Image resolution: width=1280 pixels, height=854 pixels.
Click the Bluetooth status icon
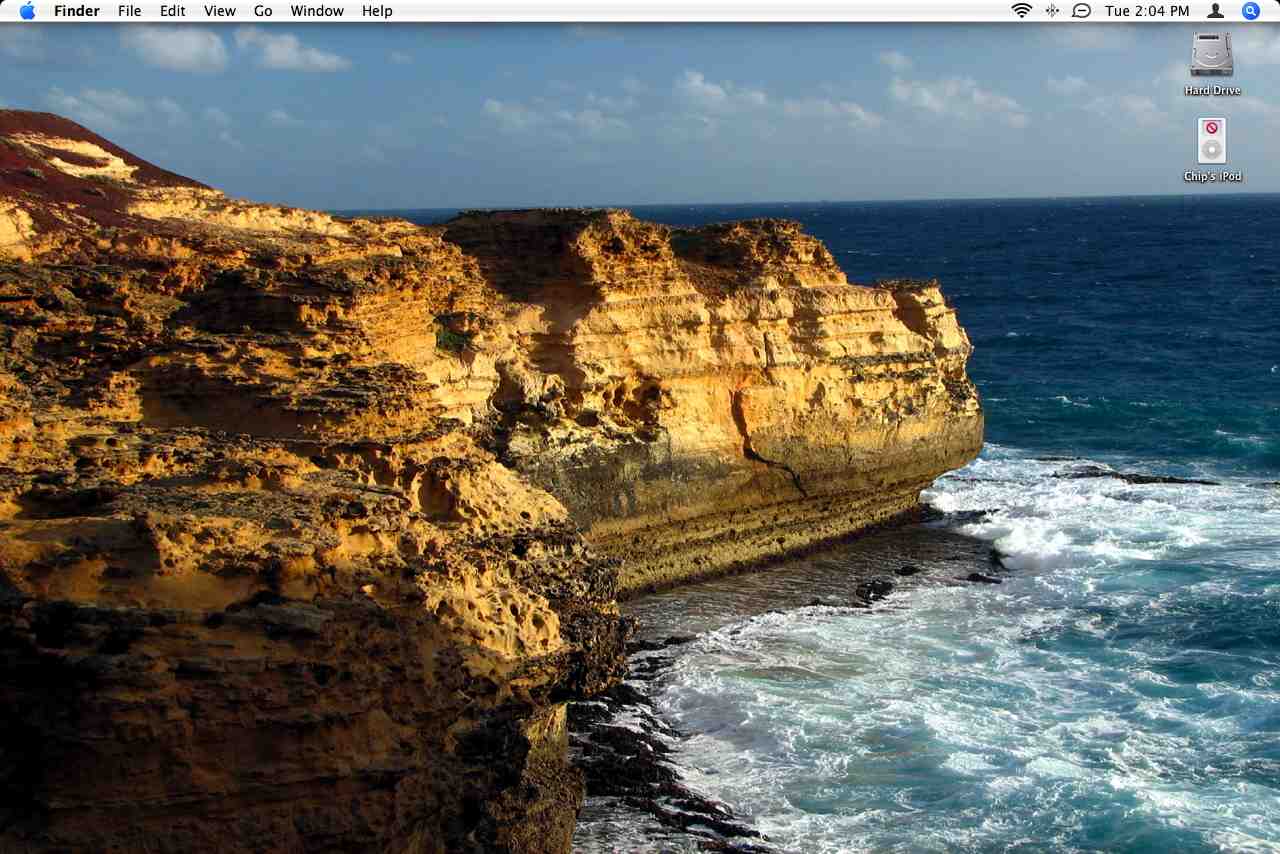(x=1052, y=11)
